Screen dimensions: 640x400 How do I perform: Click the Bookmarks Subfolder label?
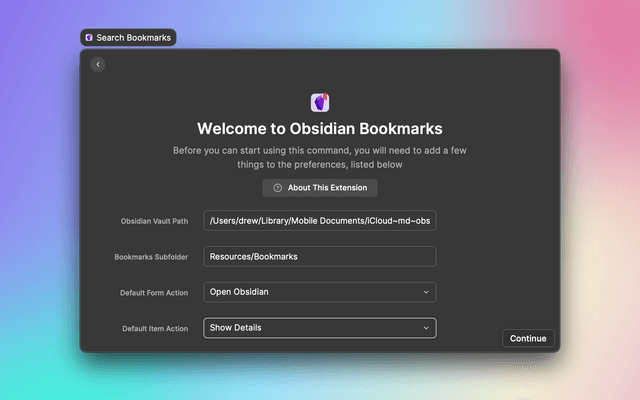(152, 257)
